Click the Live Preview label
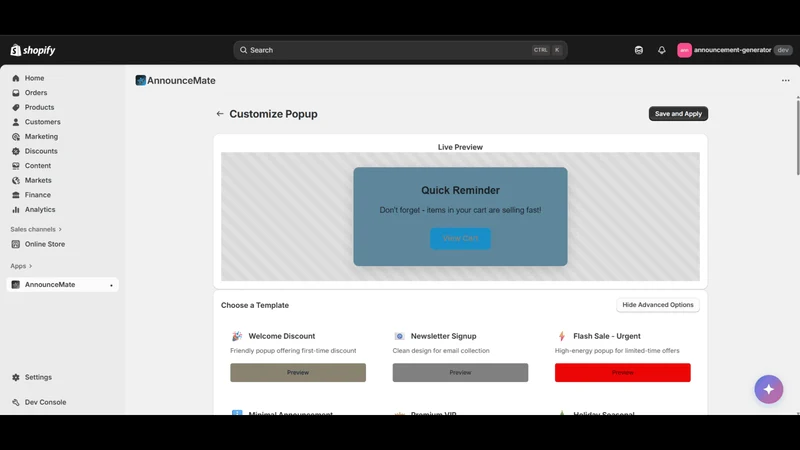This screenshot has height=450, width=800. [x=460, y=147]
